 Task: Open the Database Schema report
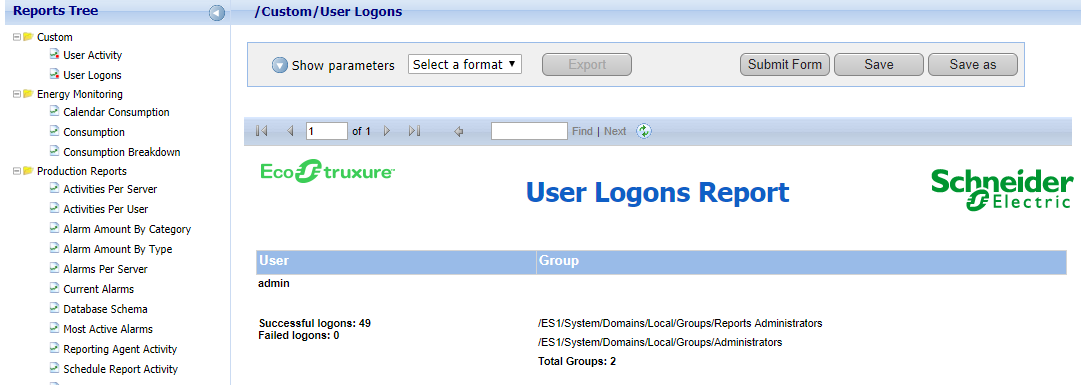click(x=105, y=309)
